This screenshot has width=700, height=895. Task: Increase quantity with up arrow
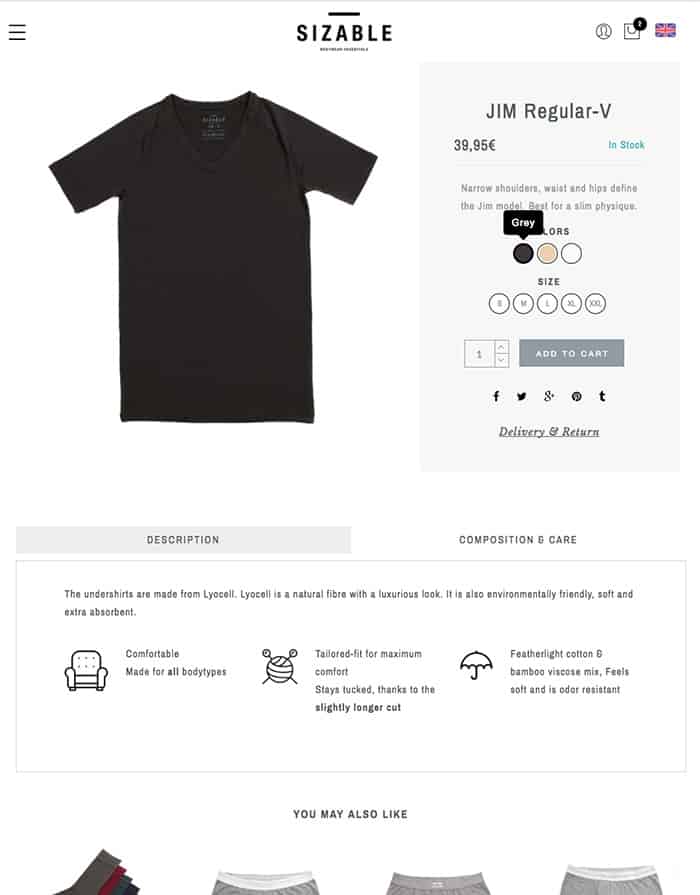(x=501, y=347)
